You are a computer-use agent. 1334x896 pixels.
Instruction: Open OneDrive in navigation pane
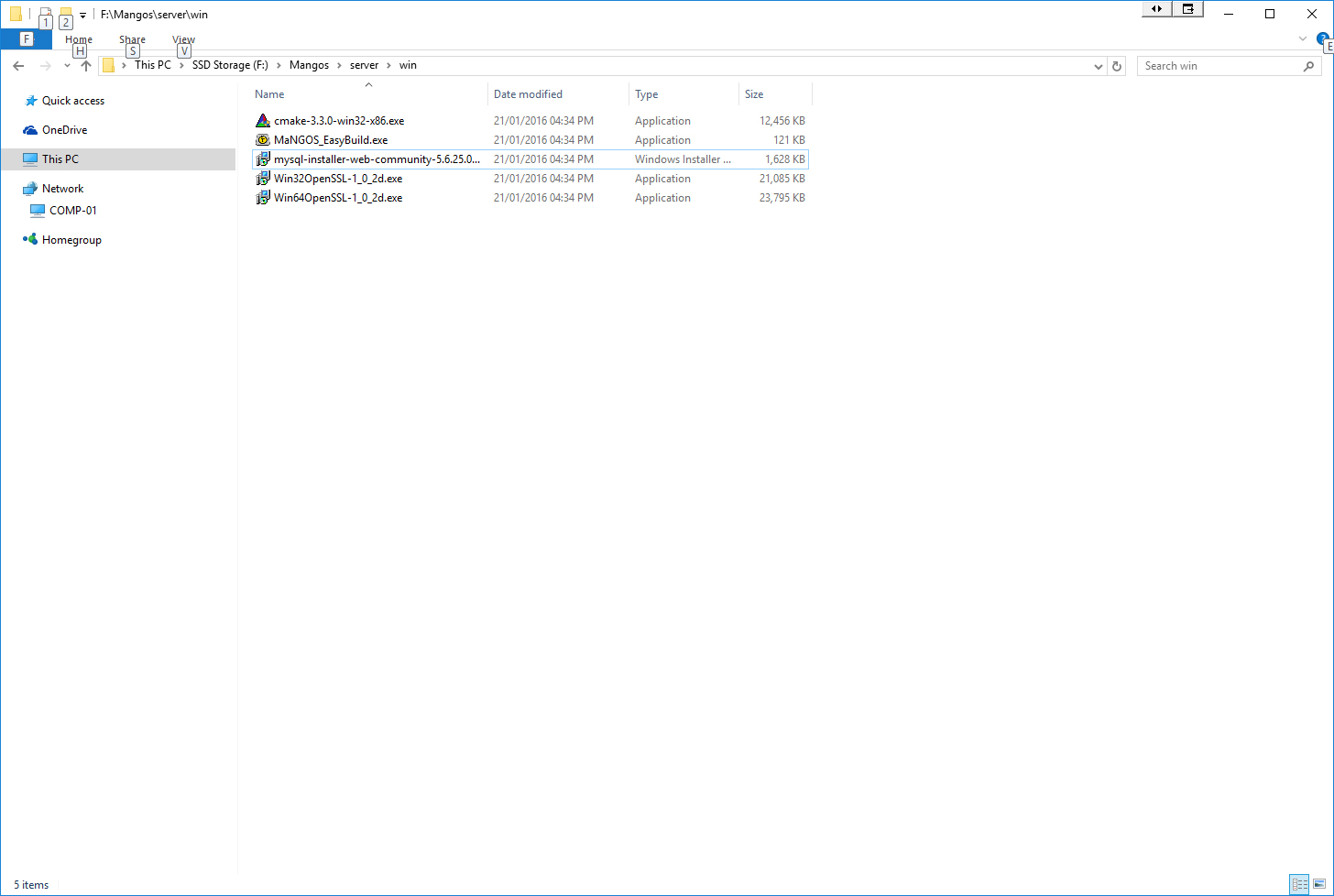click(64, 130)
